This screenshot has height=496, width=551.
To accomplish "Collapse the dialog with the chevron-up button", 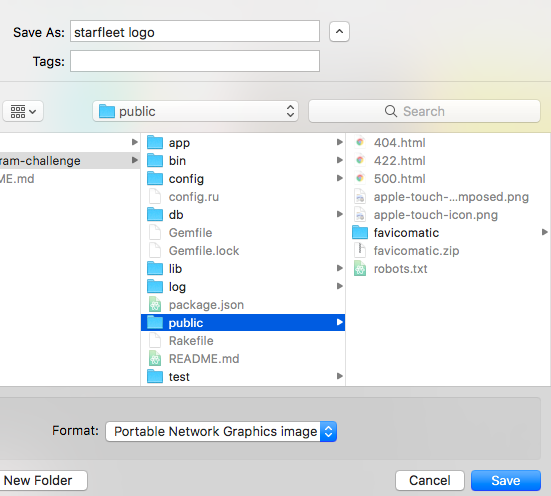I will coord(339,32).
